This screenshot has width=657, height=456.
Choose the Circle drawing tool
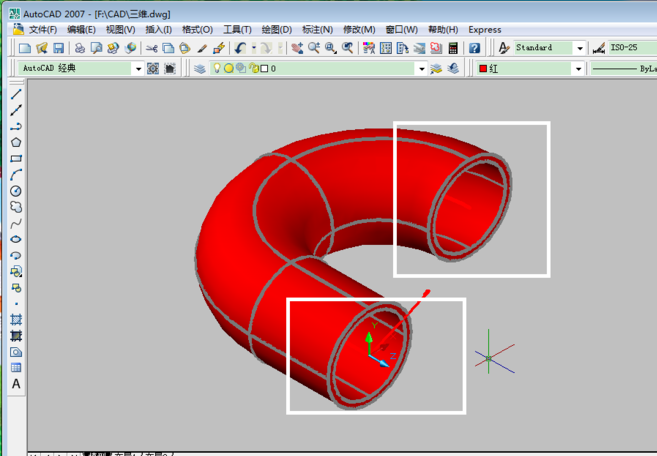click(16, 191)
